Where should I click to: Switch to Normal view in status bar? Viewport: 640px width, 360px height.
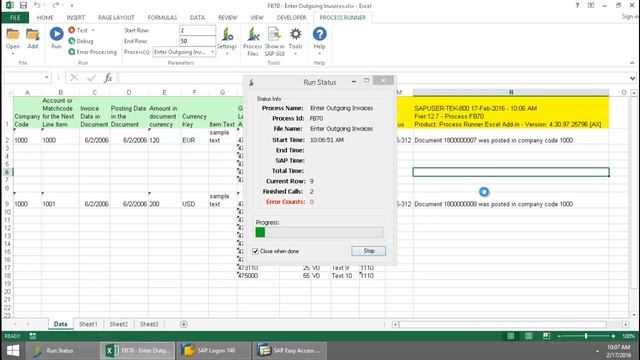[x=511, y=336]
